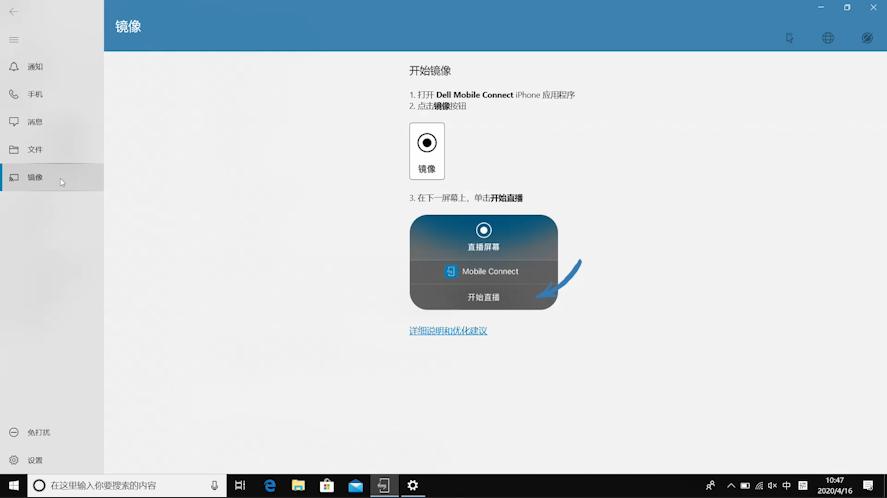Open the Windows Start menu
The width and height of the screenshot is (887, 498).
[14, 486]
